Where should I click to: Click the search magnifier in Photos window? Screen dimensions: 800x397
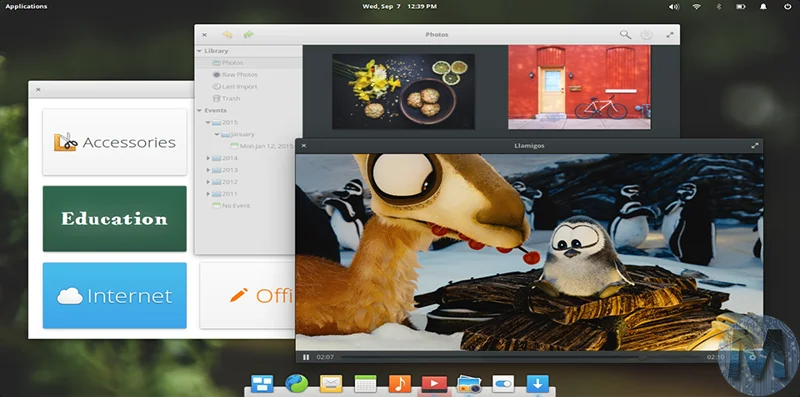click(625, 35)
